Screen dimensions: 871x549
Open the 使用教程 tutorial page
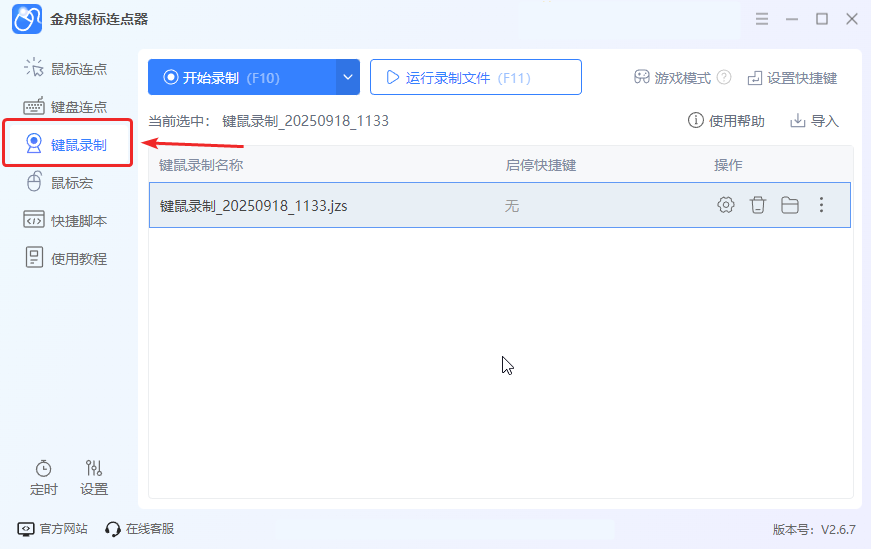(66, 258)
